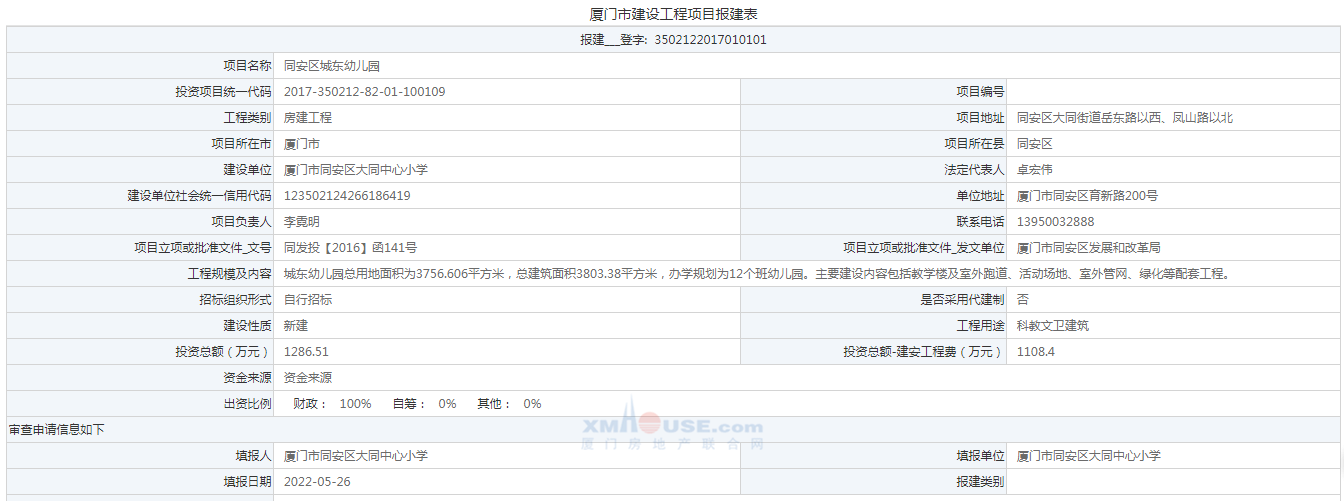This screenshot has width=1344, height=501.
Task: Click the 自行招标 bidding form value
Action: point(308,300)
